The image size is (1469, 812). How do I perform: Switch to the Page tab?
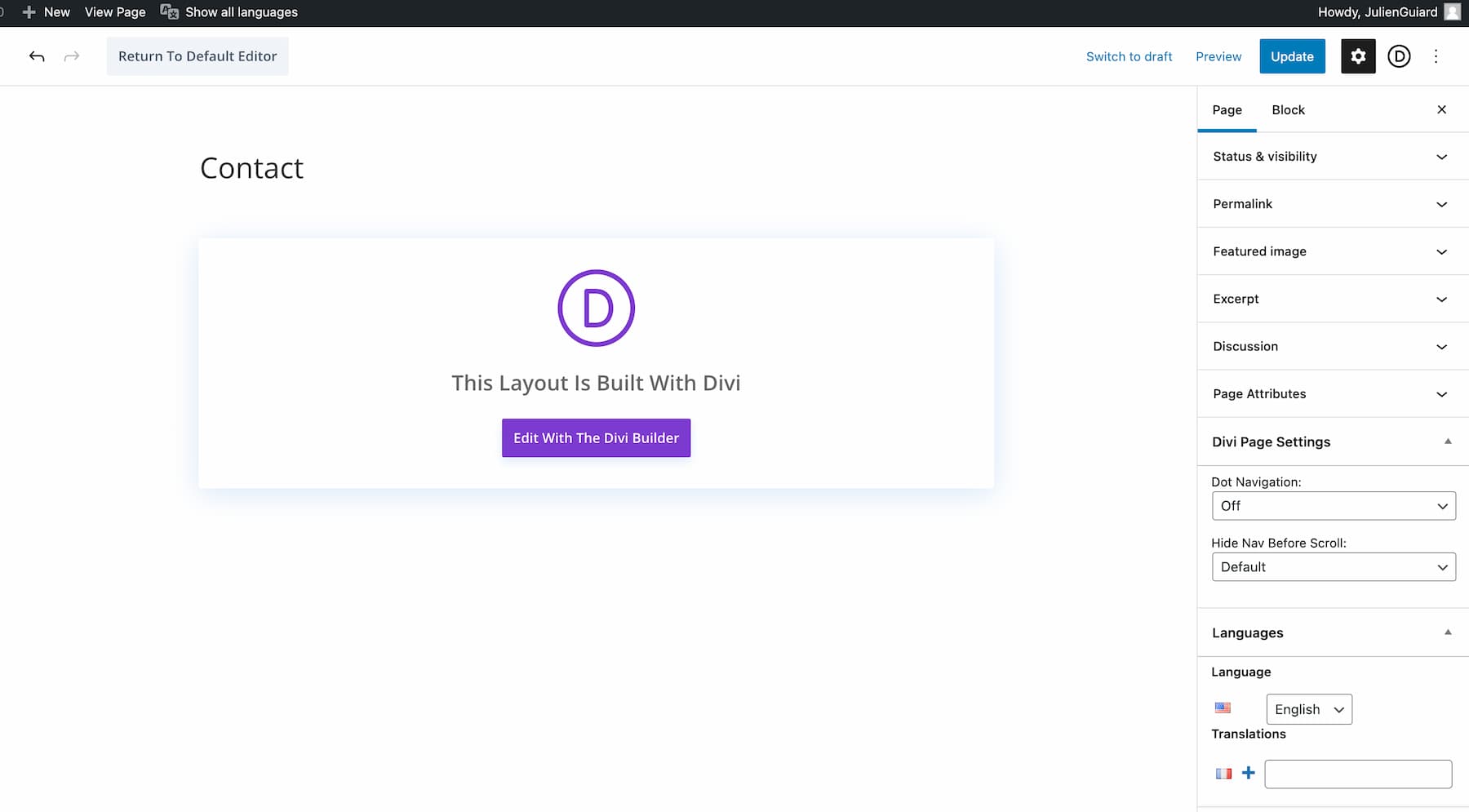tap(1227, 110)
